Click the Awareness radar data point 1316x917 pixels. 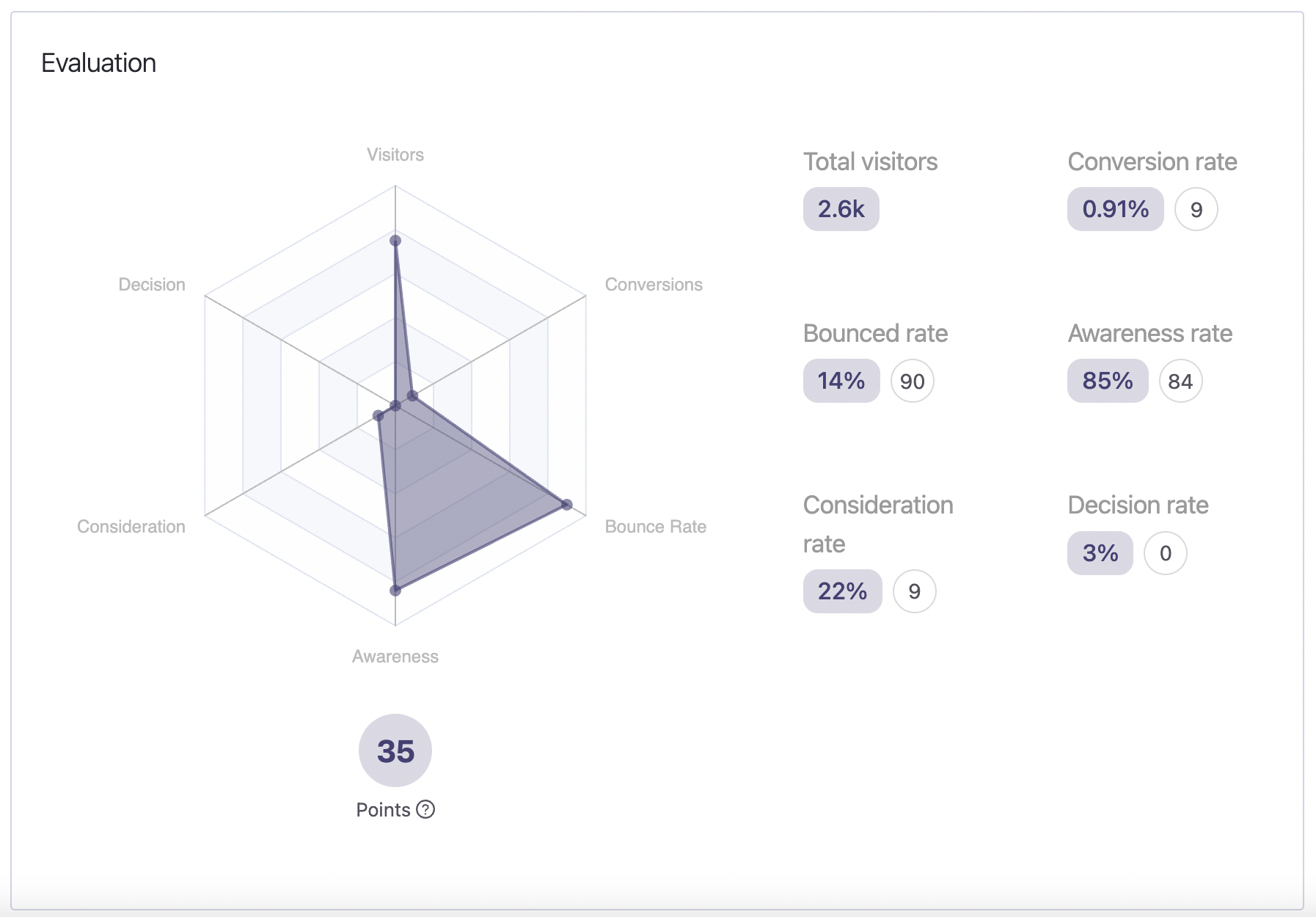395,590
